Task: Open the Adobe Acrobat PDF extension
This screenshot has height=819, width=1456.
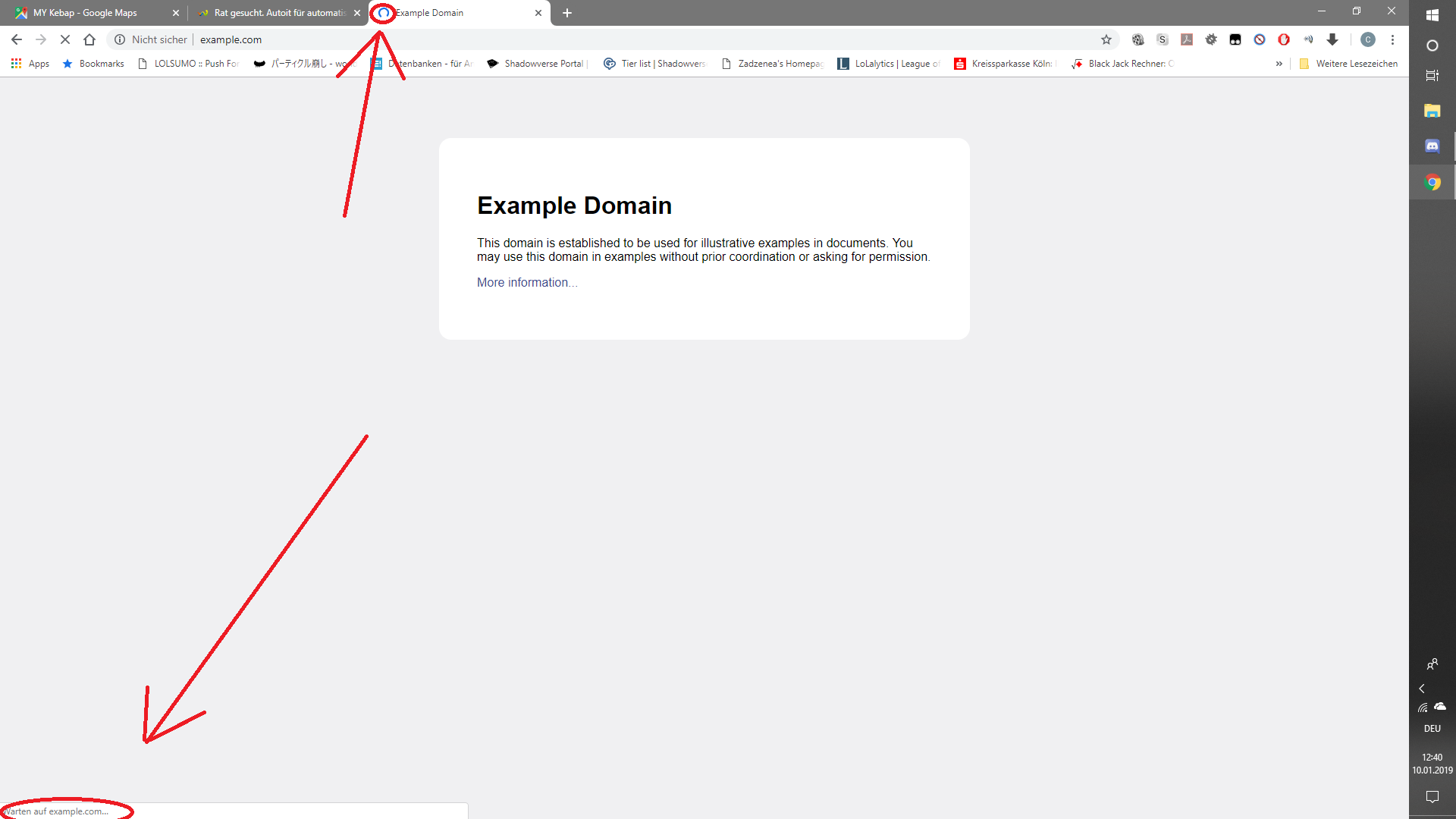Action: tap(1187, 39)
